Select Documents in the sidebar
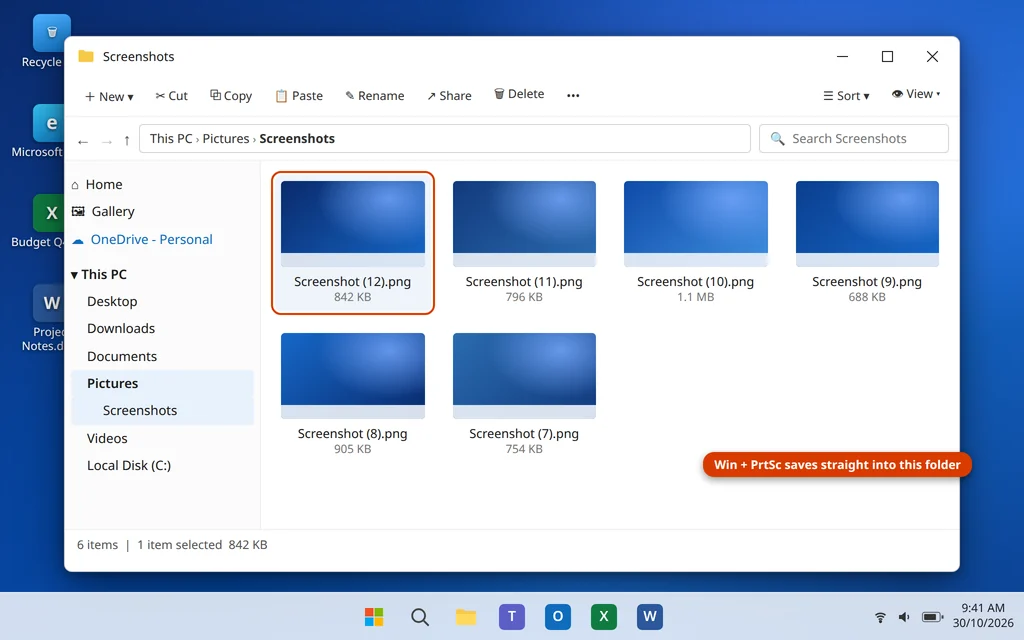The height and width of the screenshot is (640, 1024). [x=122, y=356]
